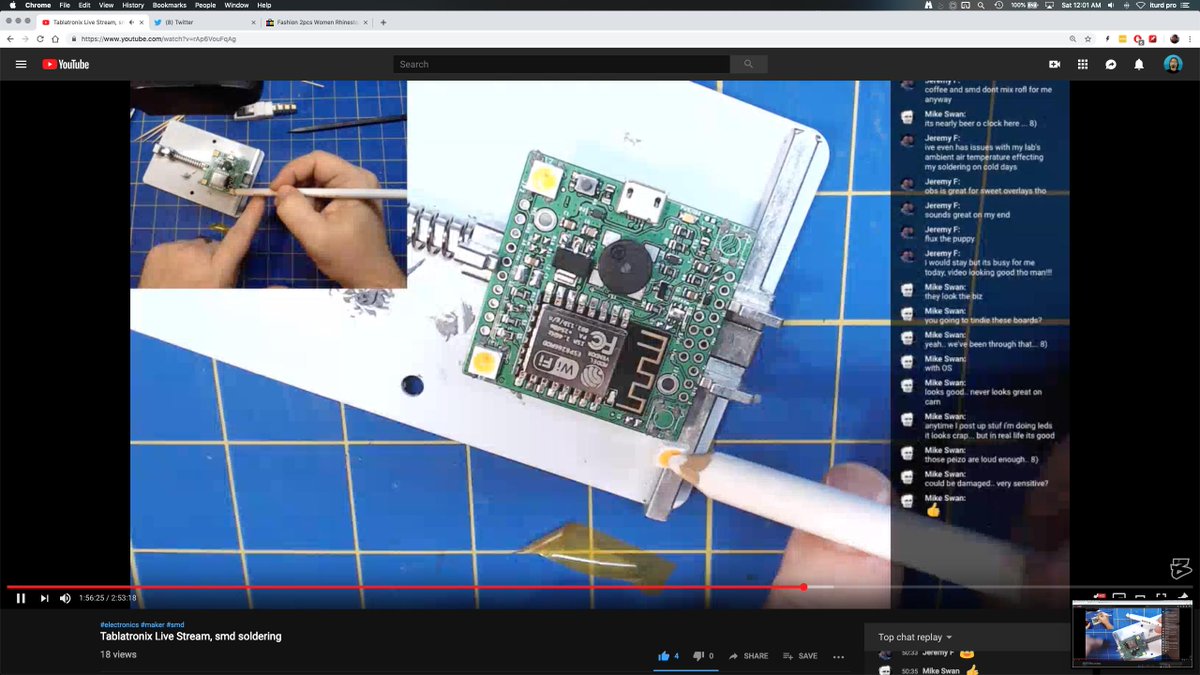Open the more actions ellipsis under video
1200x675 pixels.
click(838, 657)
